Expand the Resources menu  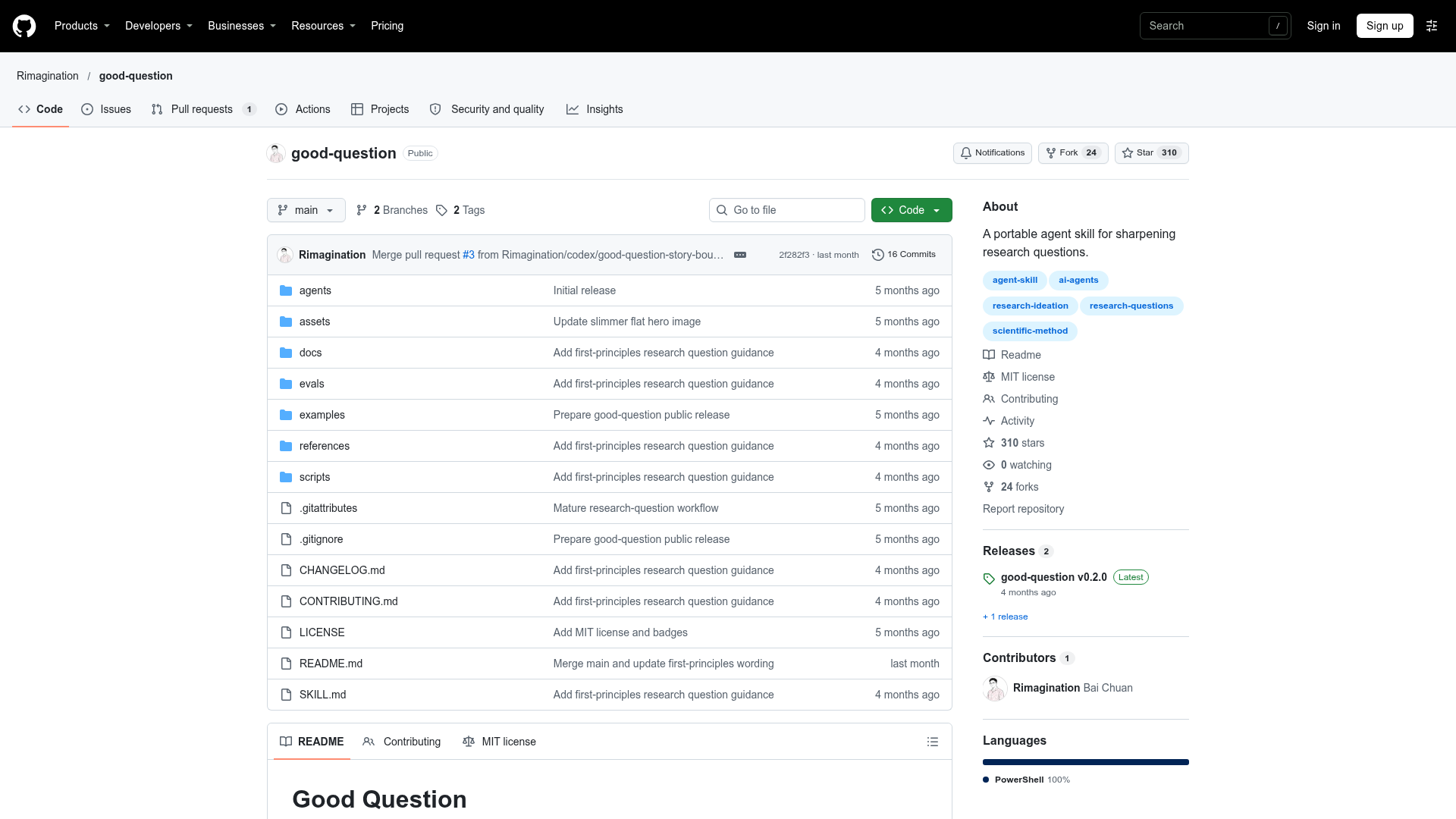coord(323,26)
